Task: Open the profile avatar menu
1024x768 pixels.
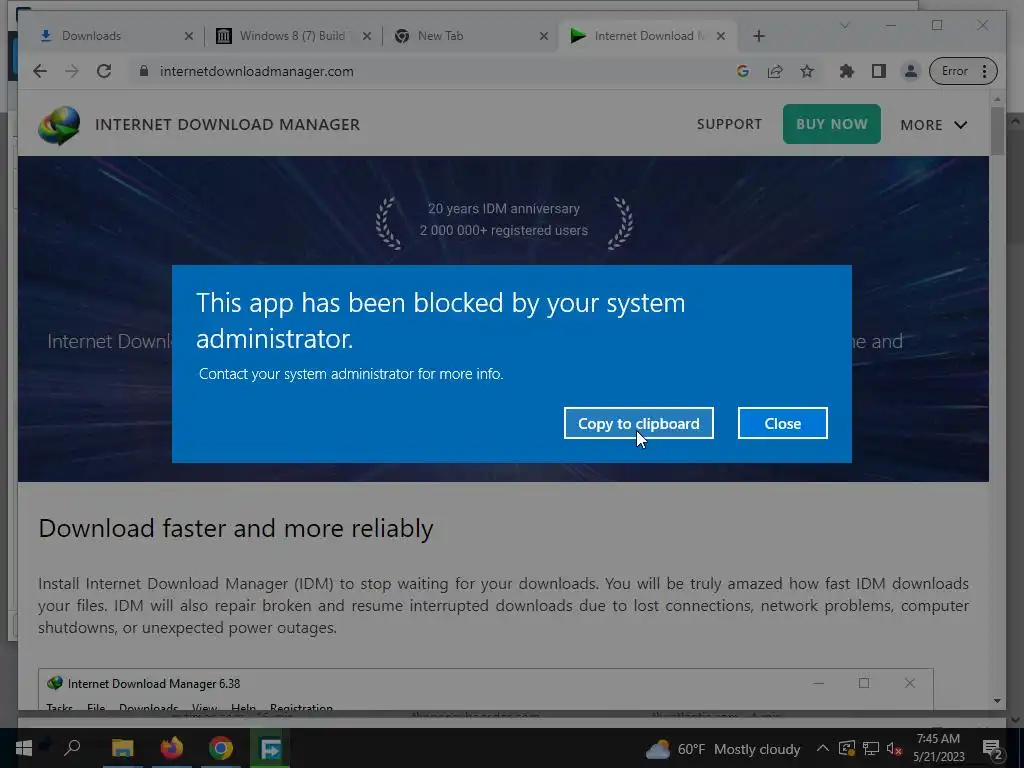Action: (910, 71)
